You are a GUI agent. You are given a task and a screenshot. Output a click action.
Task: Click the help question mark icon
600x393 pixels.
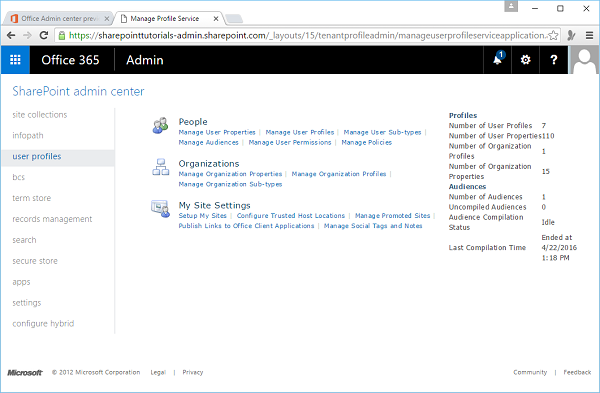pos(553,60)
